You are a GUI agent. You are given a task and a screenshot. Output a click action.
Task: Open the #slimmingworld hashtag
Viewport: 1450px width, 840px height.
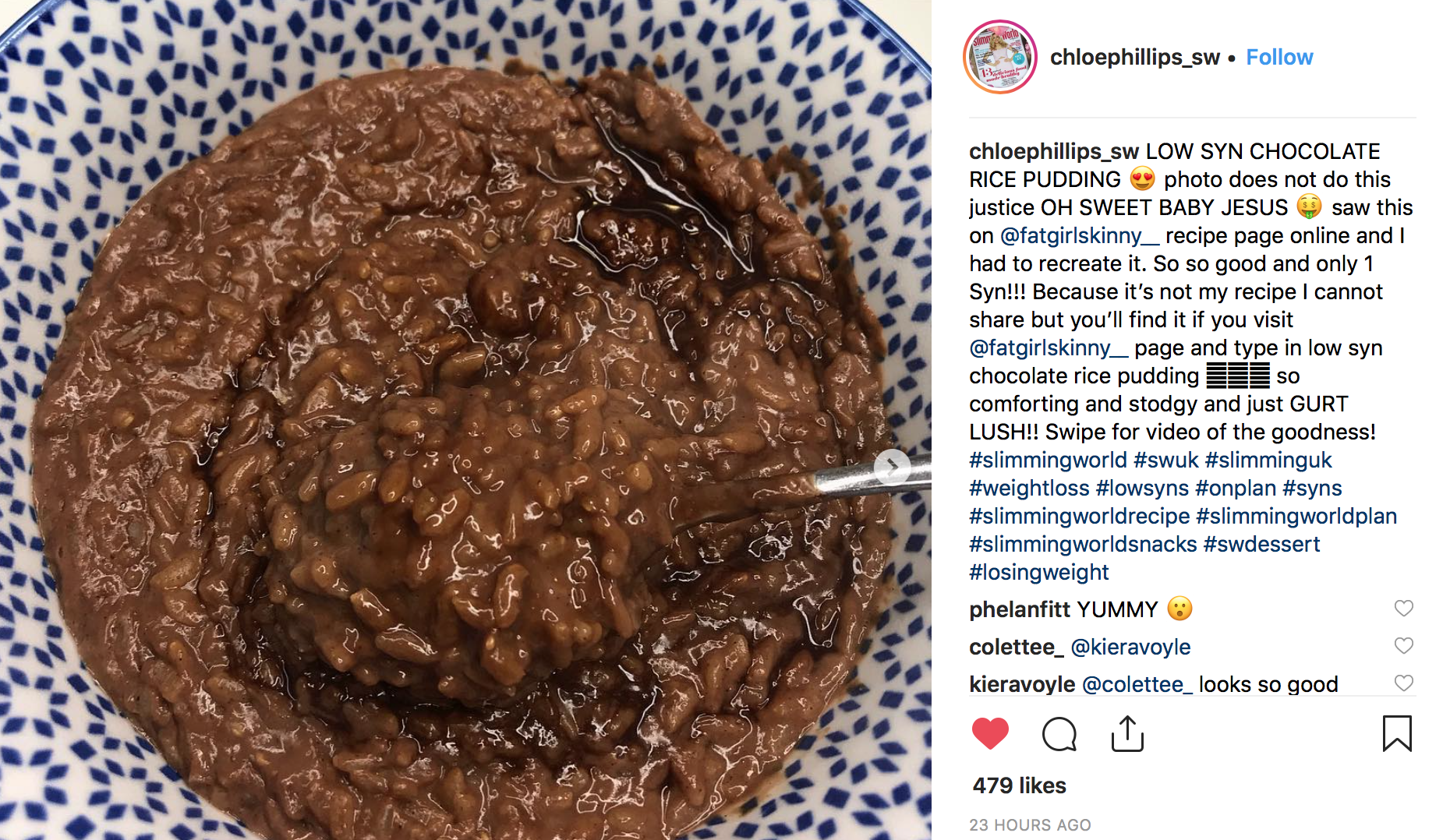[x=1048, y=460]
